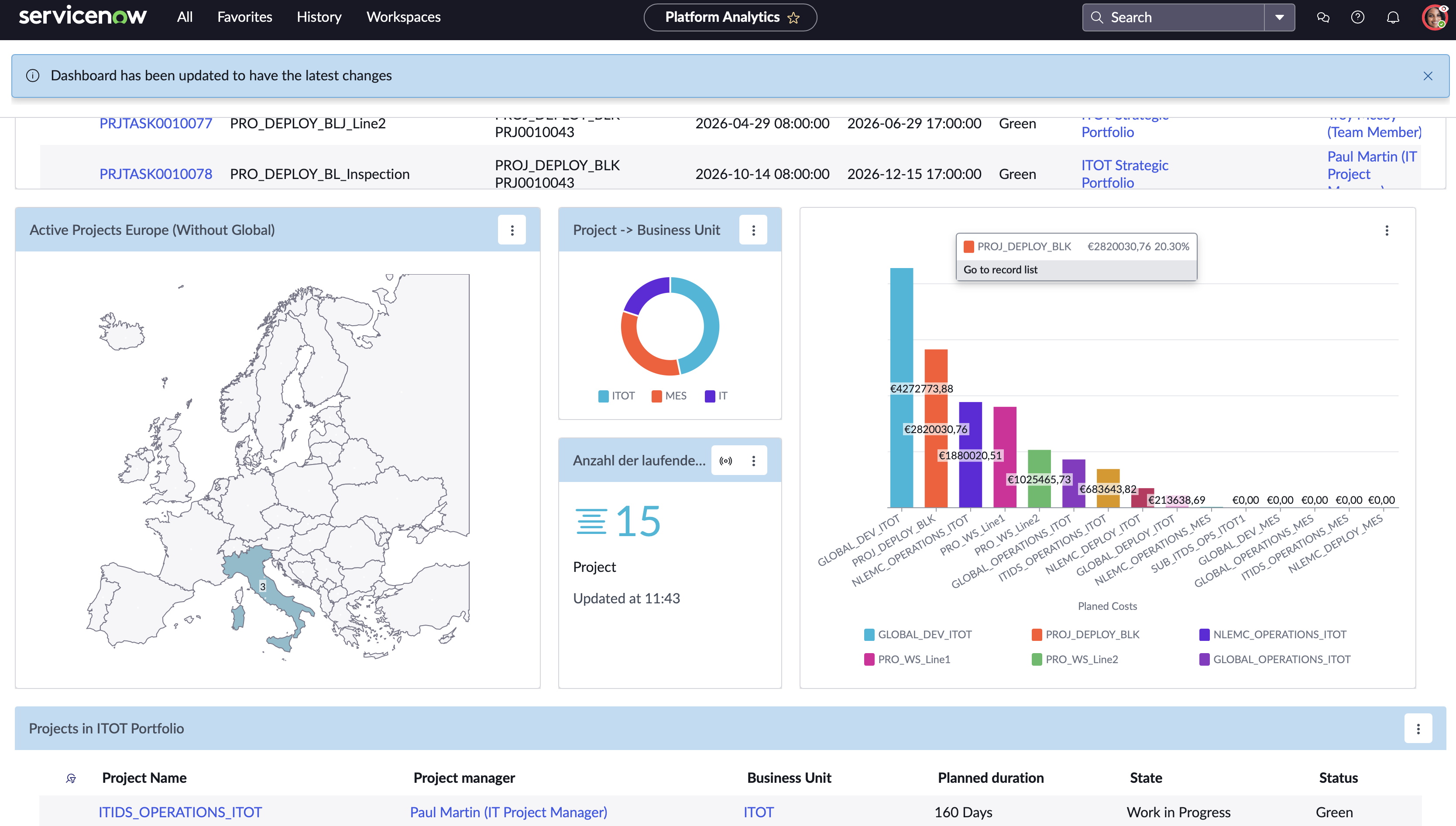Click the search magnifier icon
This screenshot has height=826, width=1456.
coord(1097,17)
